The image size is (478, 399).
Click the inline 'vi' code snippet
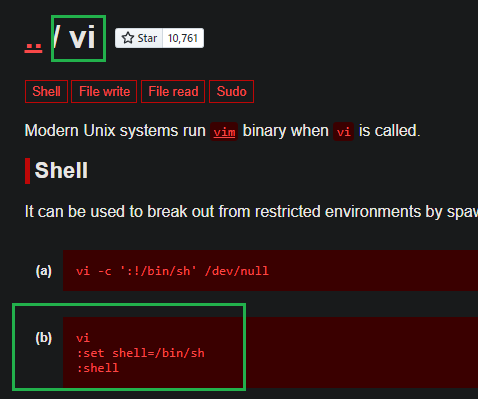click(343, 132)
